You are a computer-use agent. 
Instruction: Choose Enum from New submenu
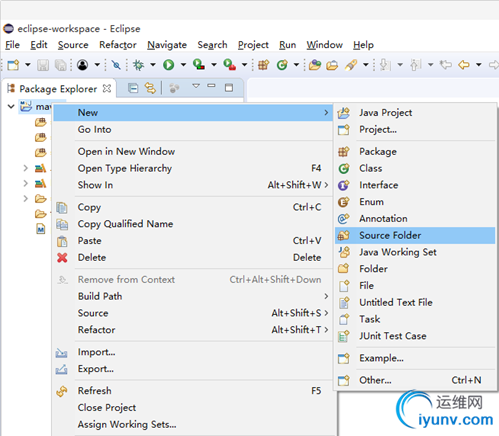coord(415,202)
